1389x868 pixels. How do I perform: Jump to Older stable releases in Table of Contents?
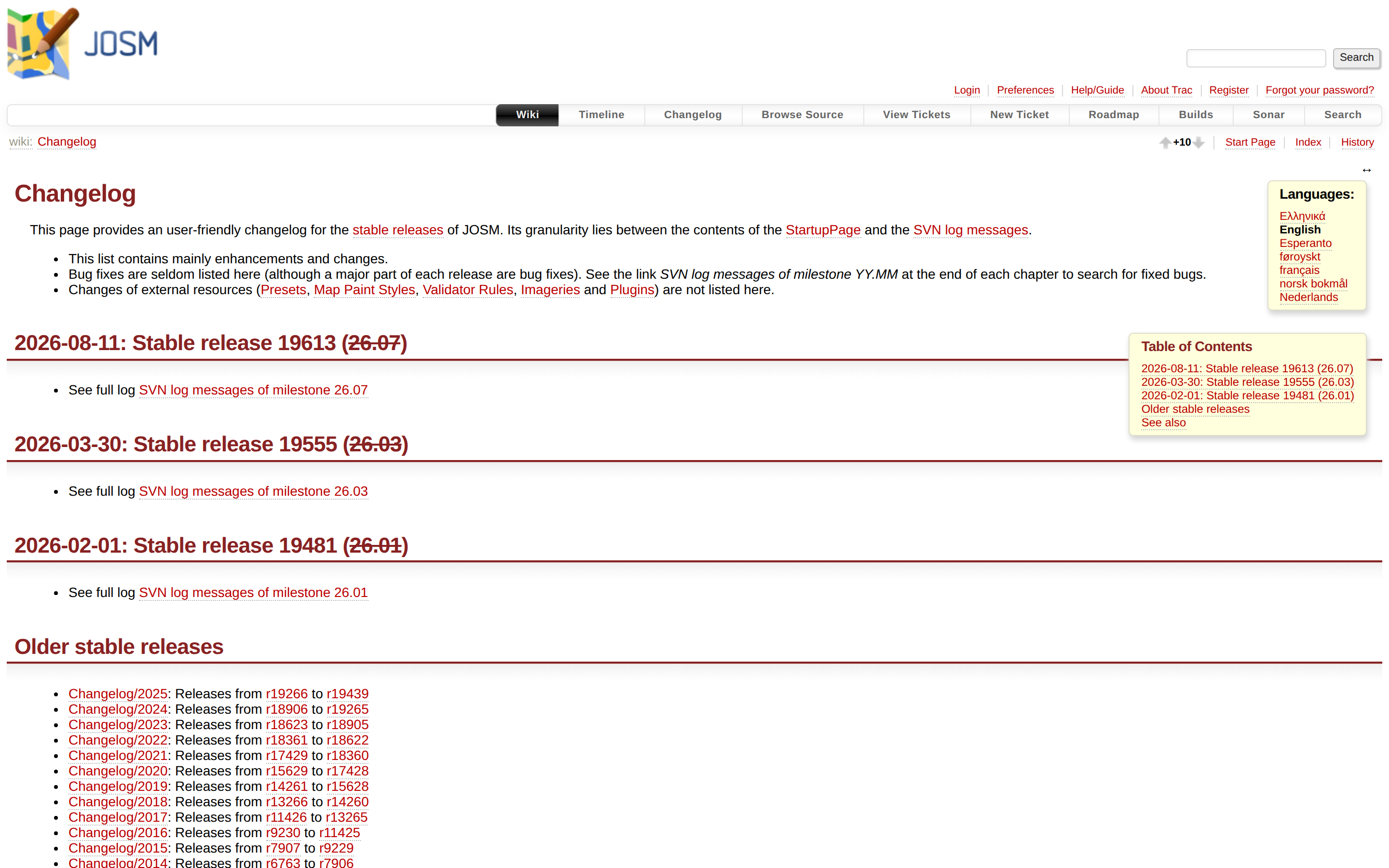click(1195, 409)
